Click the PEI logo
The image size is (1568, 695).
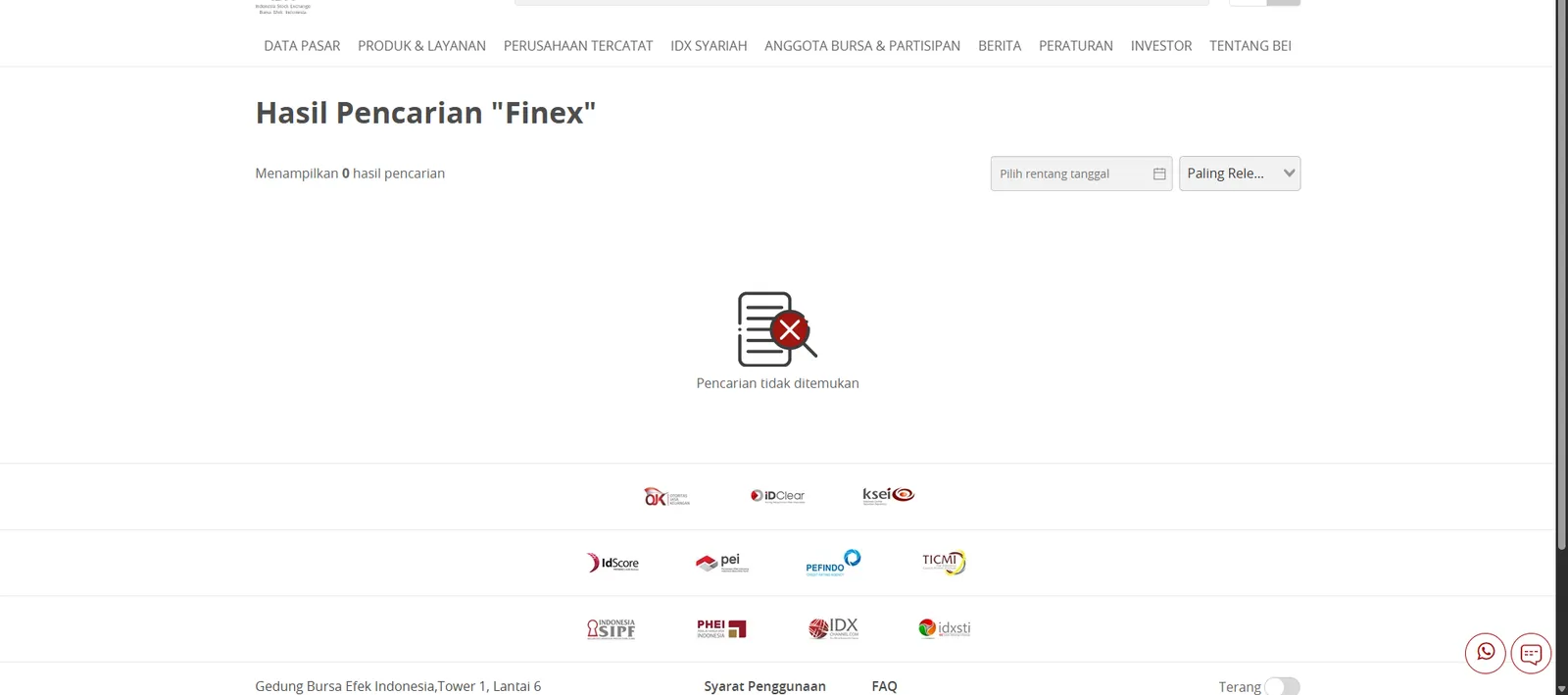point(722,563)
